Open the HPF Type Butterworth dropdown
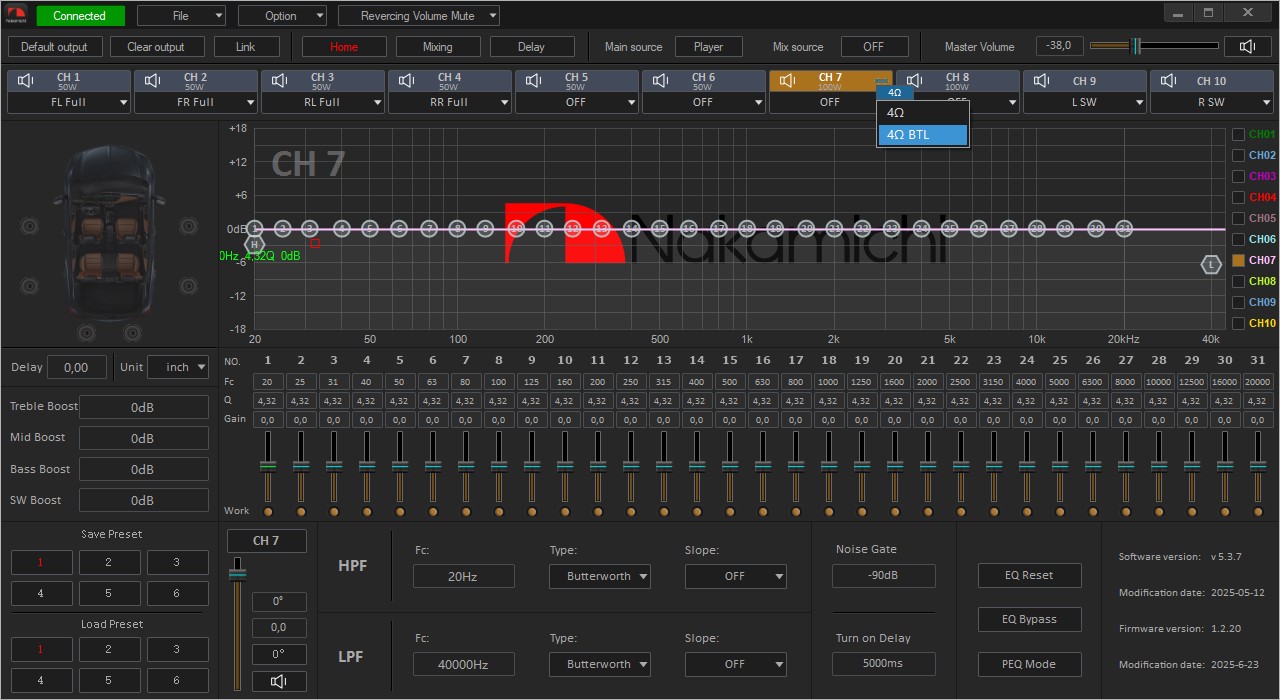The width and height of the screenshot is (1280, 700). [x=600, y=576]
